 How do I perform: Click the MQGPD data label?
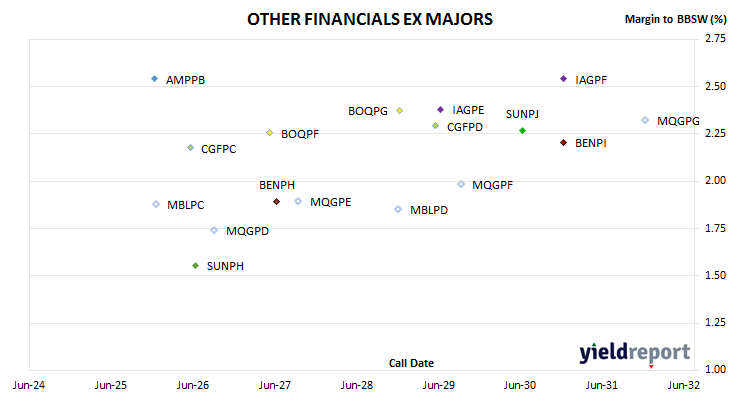(x=247, y=231)
